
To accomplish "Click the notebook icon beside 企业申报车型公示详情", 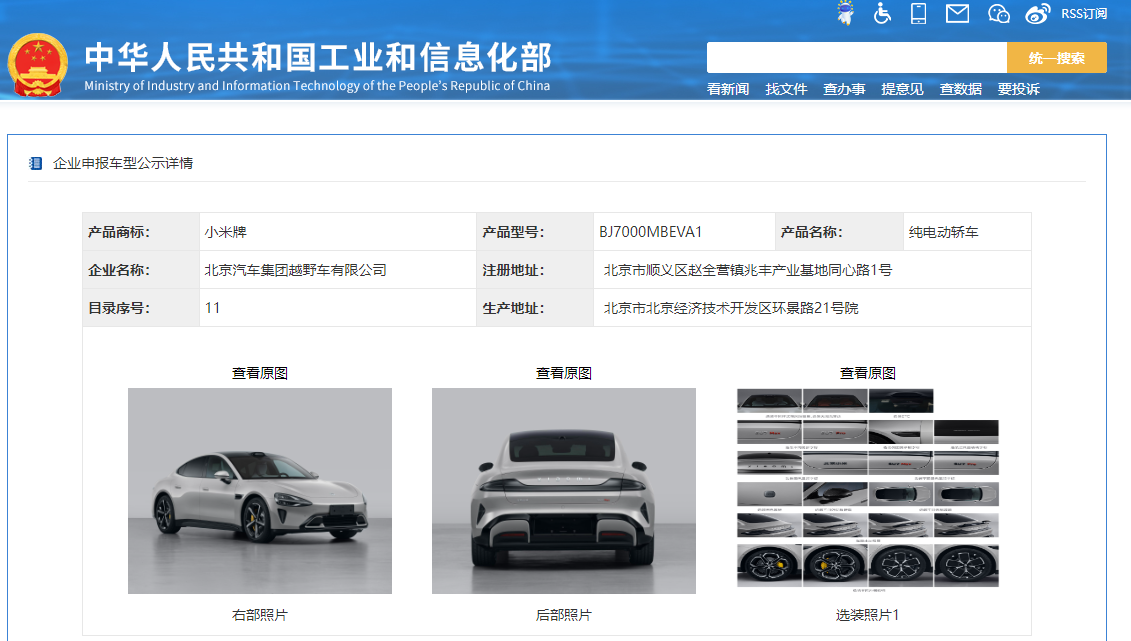I will click(x=36, y=163).
